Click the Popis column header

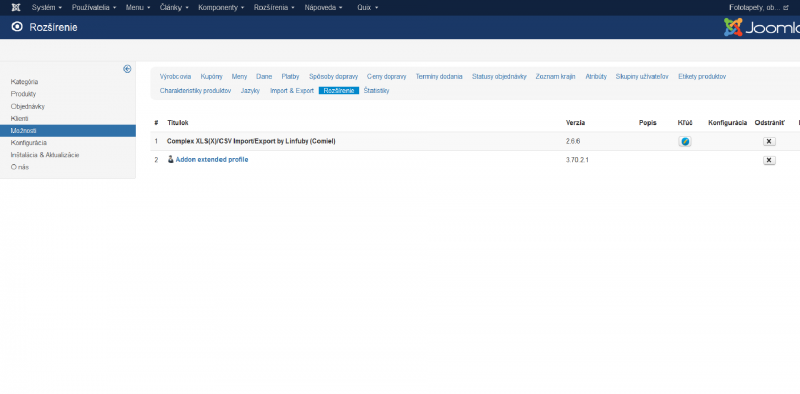[x=647, y=123]
